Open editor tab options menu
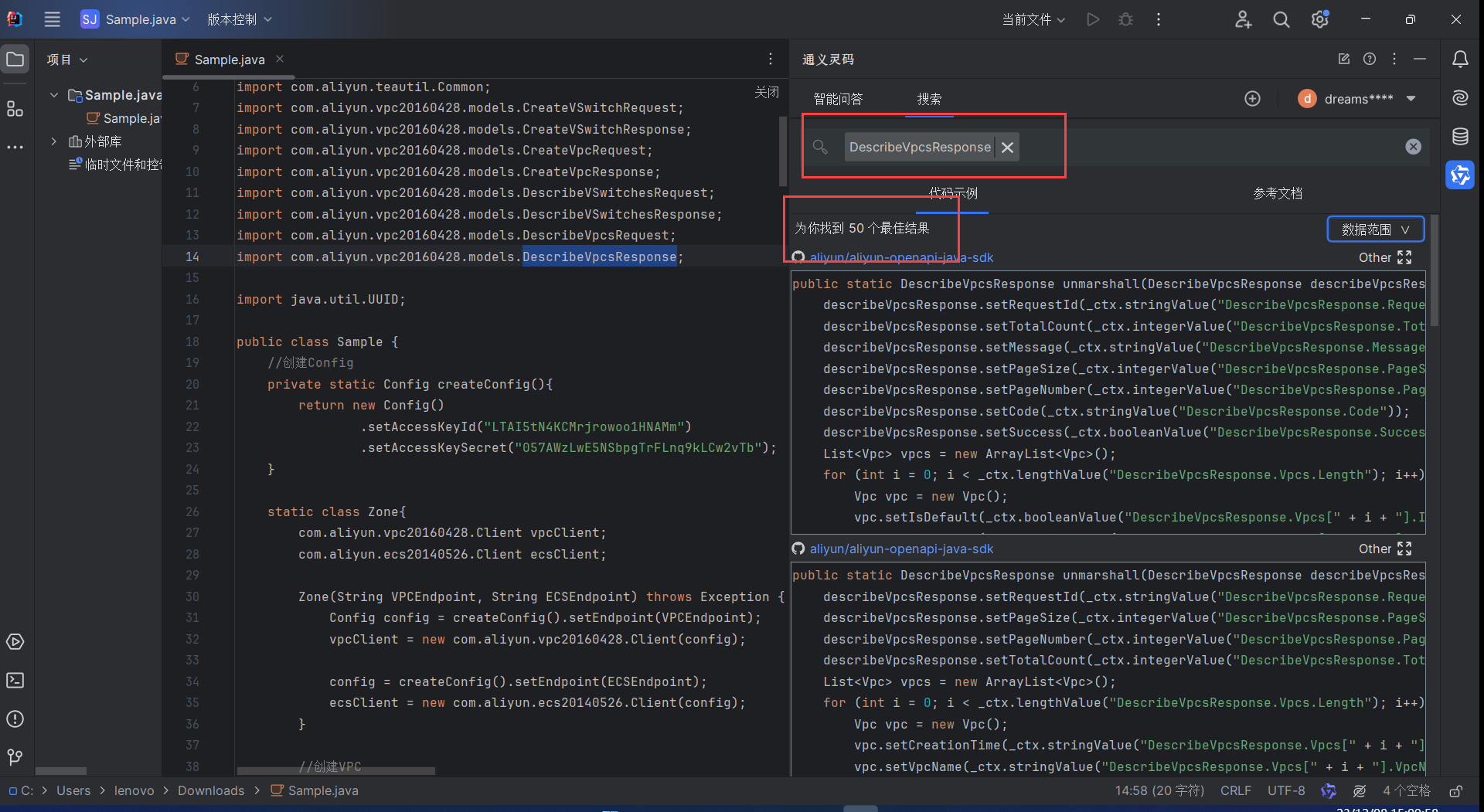 [771, 59]
